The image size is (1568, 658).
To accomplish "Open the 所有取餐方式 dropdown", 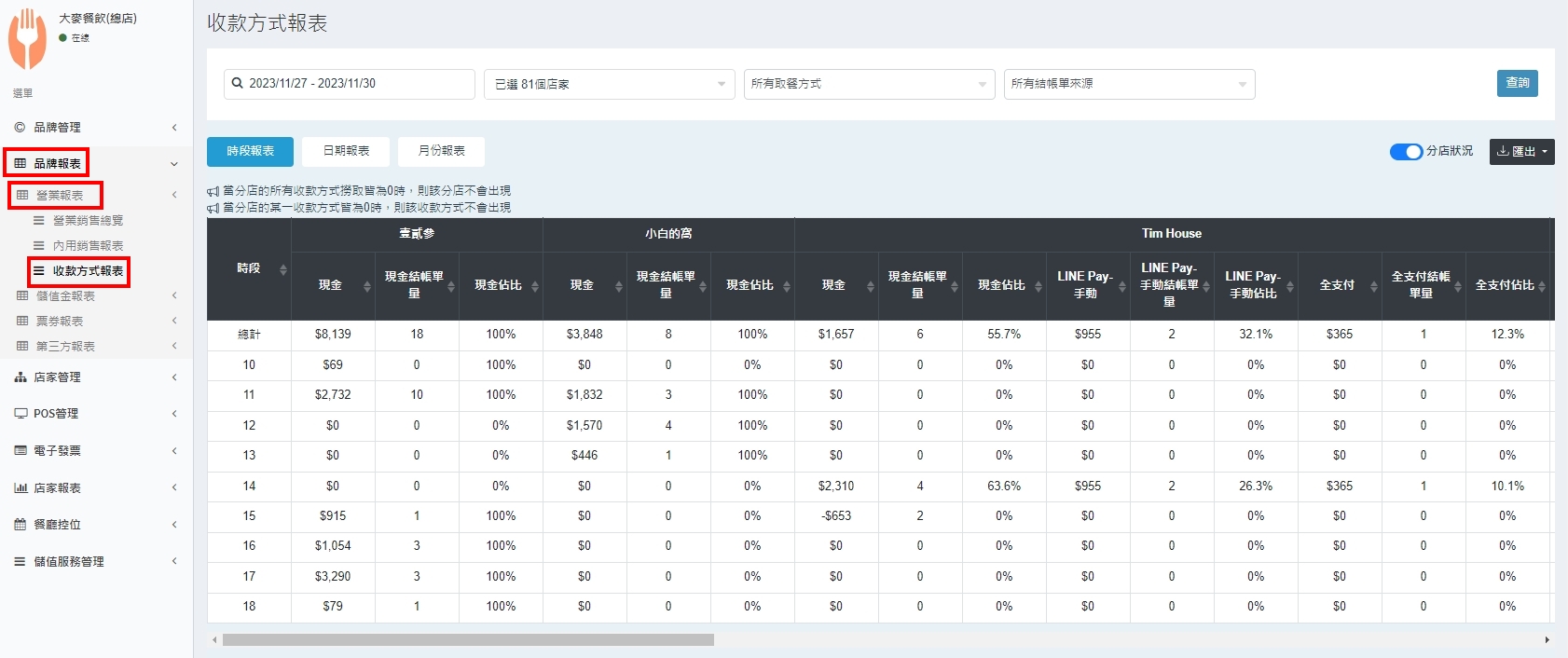I will point(869,84).
